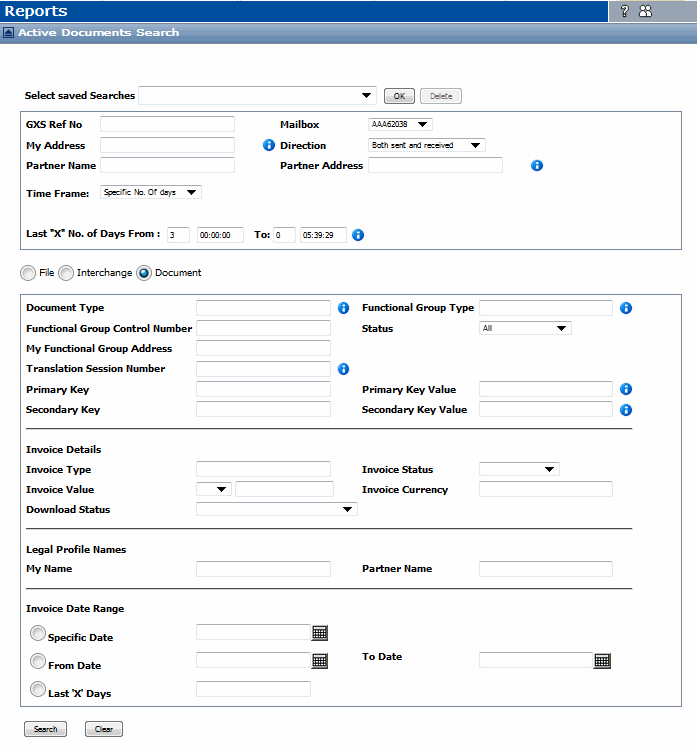Screen dimensions: 697x751
Task: Click info icon next to Document Type
Action: (x=343, y=308)
